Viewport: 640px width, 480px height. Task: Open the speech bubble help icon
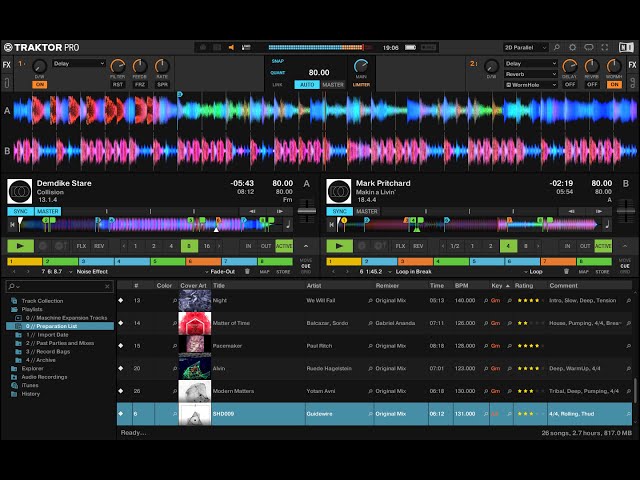(589, 47)
